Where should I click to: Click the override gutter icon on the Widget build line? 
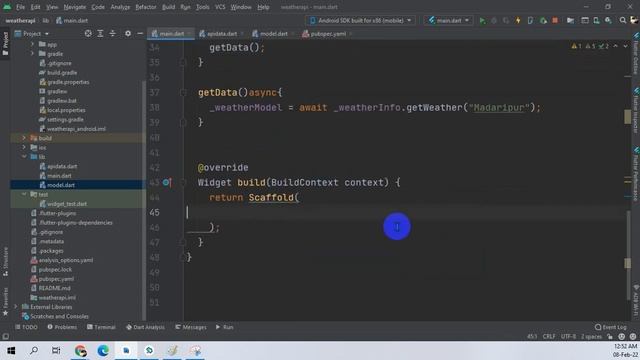tap(167, 182)
